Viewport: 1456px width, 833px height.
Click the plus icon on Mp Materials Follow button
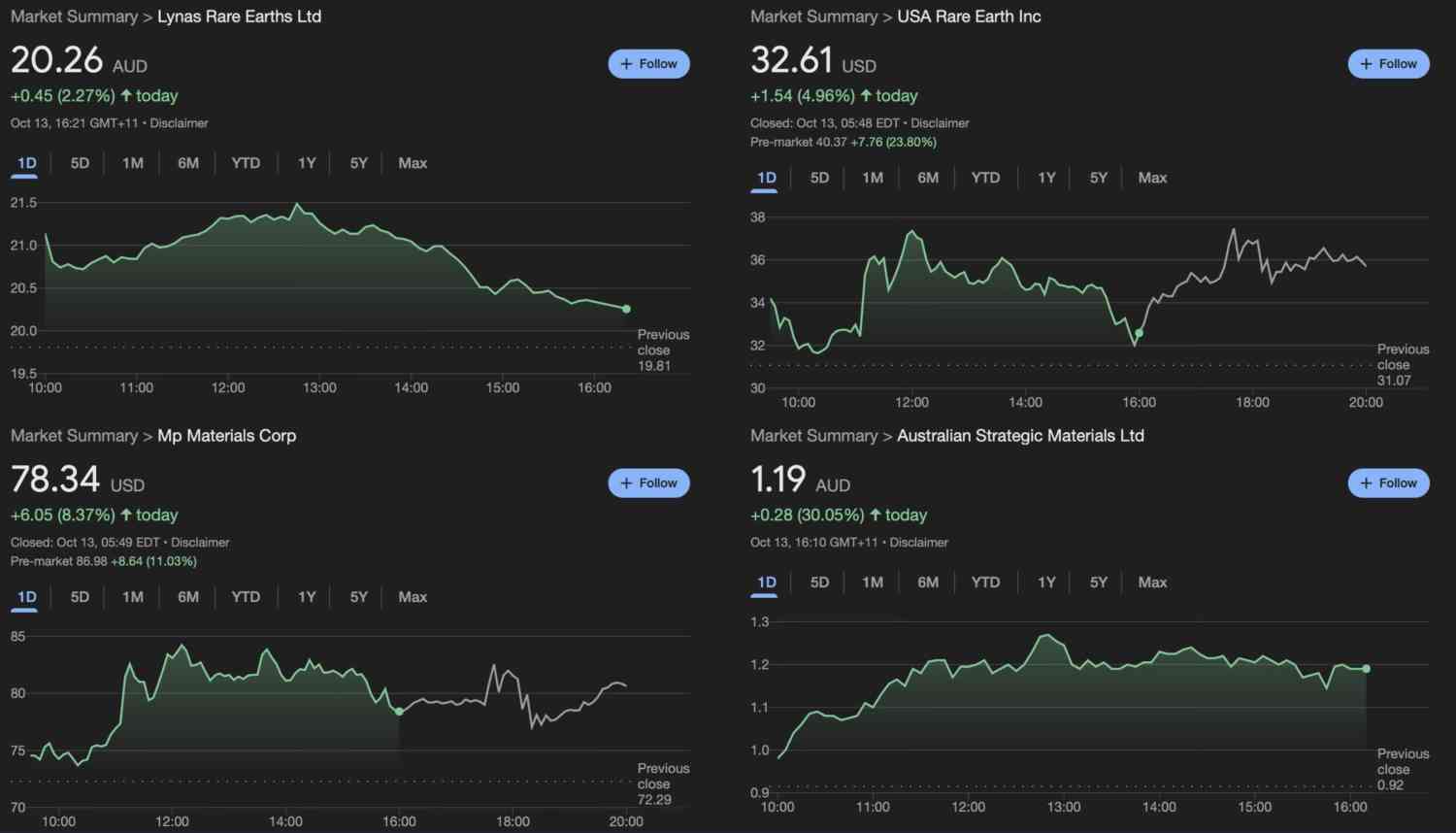[x=626, y=483]
